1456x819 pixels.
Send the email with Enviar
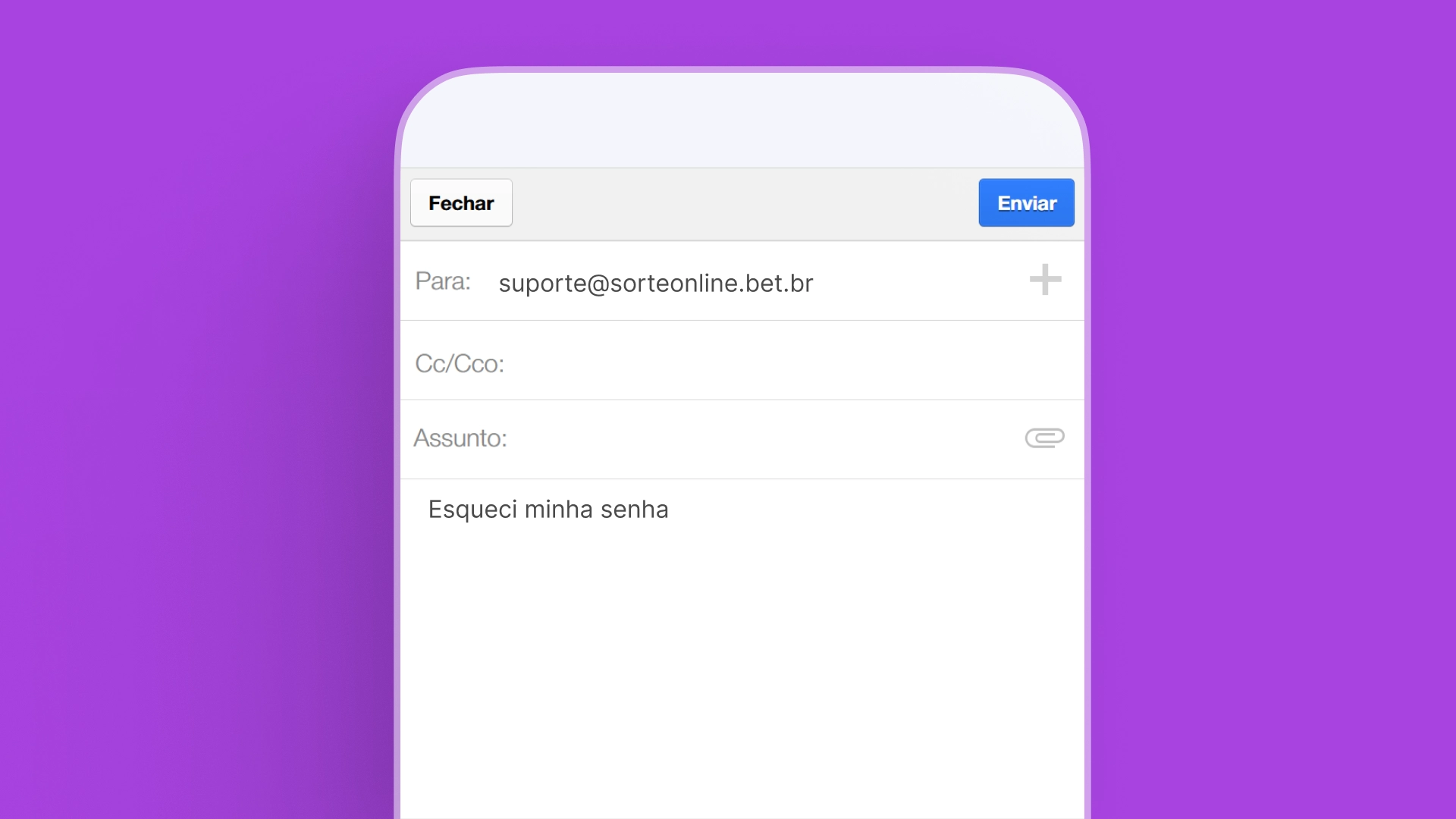[x=1026, y=202]
